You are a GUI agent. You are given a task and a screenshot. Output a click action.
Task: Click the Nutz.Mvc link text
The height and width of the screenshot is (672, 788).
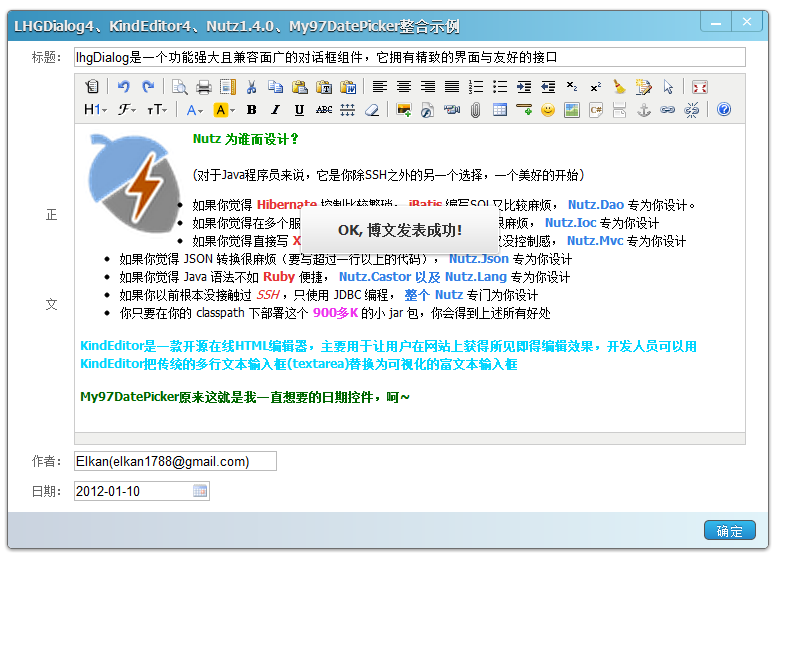coord(595,241)
